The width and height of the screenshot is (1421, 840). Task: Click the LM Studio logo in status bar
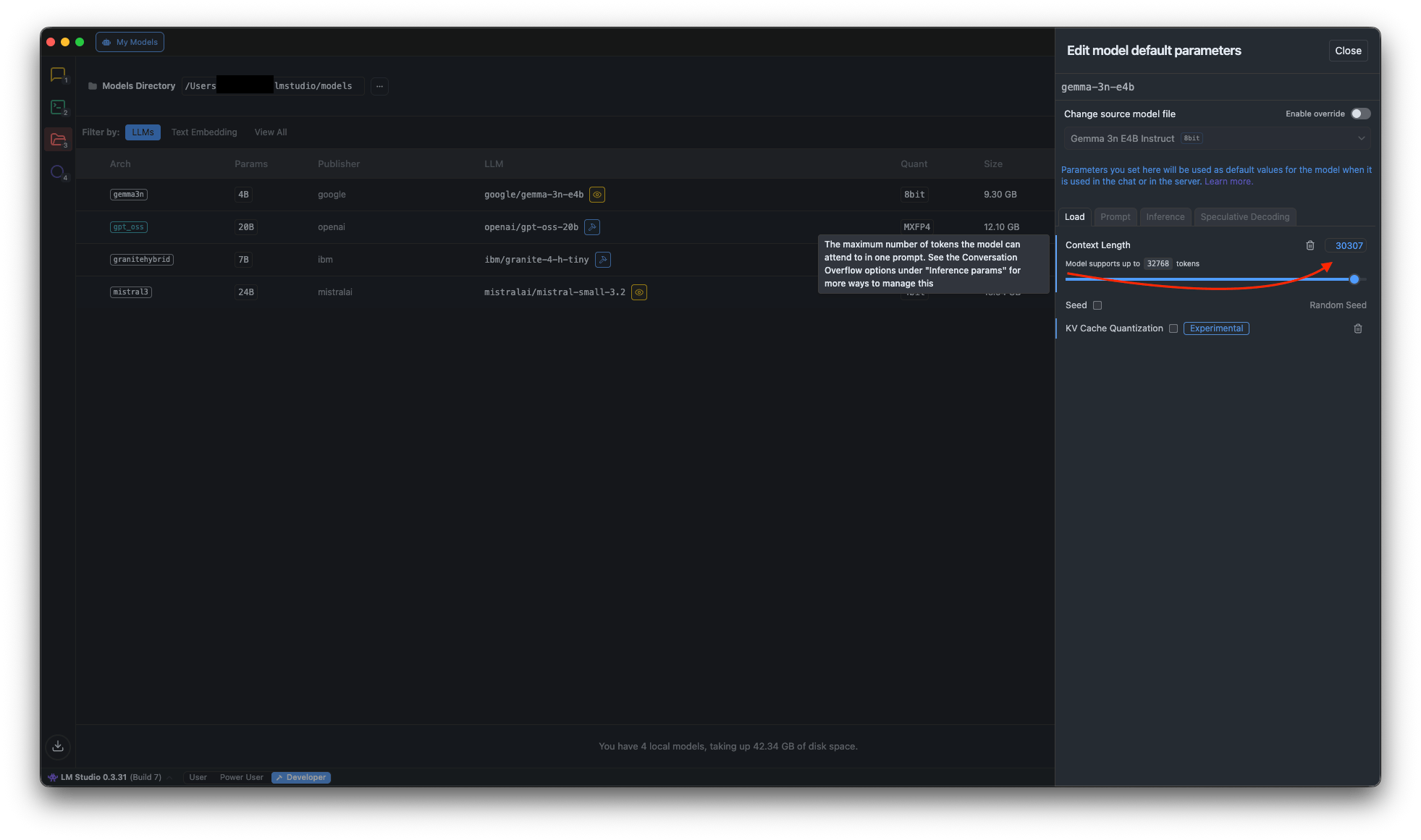(52, 777)
